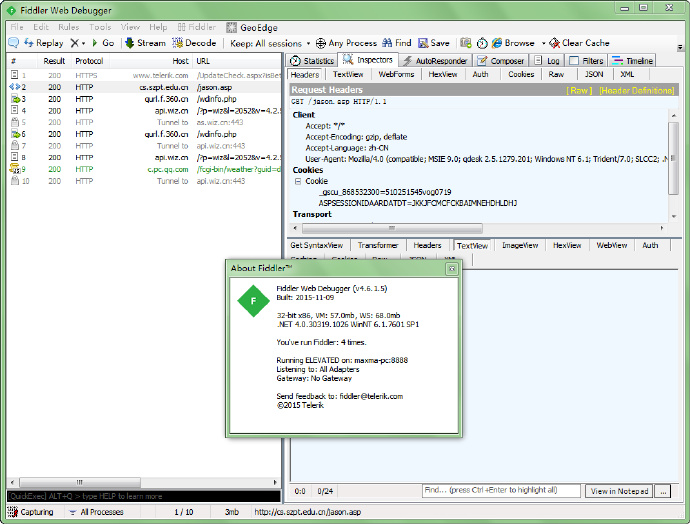Toggle Stream mode
Screen dimensions: 690x524
145,43
